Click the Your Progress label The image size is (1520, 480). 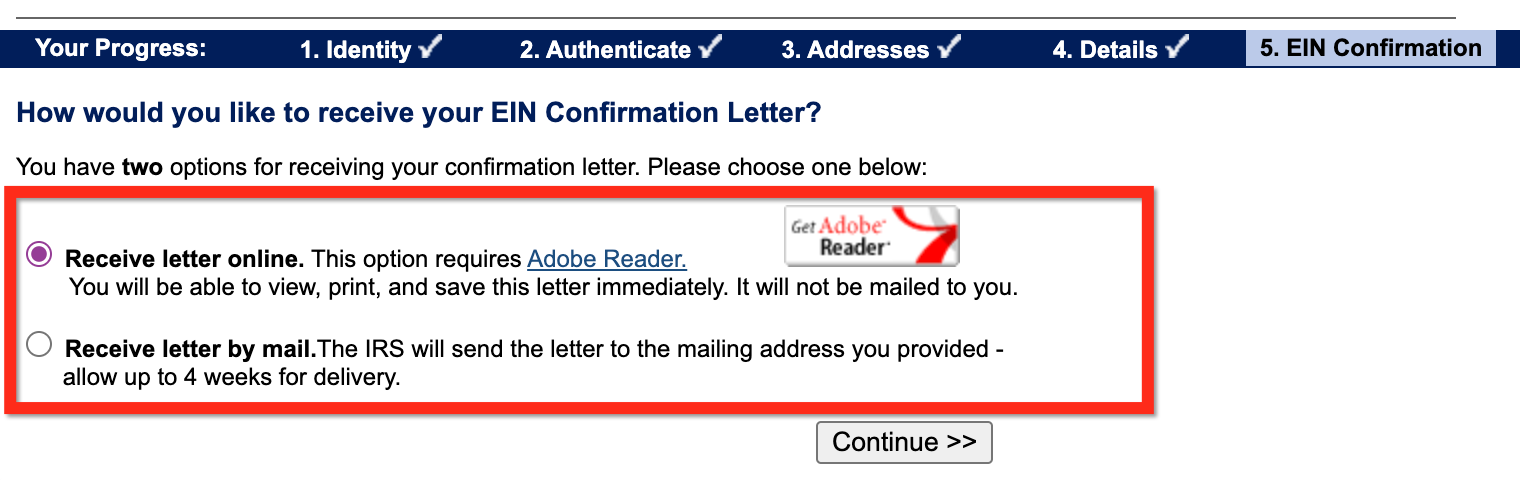tap(120, 48)
